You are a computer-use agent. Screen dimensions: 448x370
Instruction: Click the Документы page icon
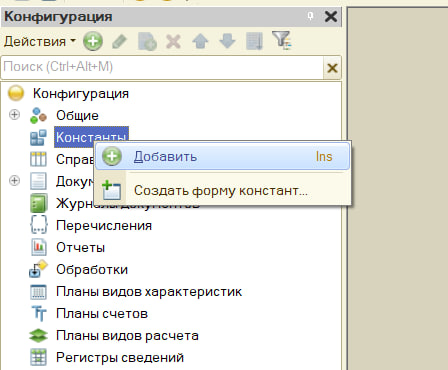pos(38,181)
